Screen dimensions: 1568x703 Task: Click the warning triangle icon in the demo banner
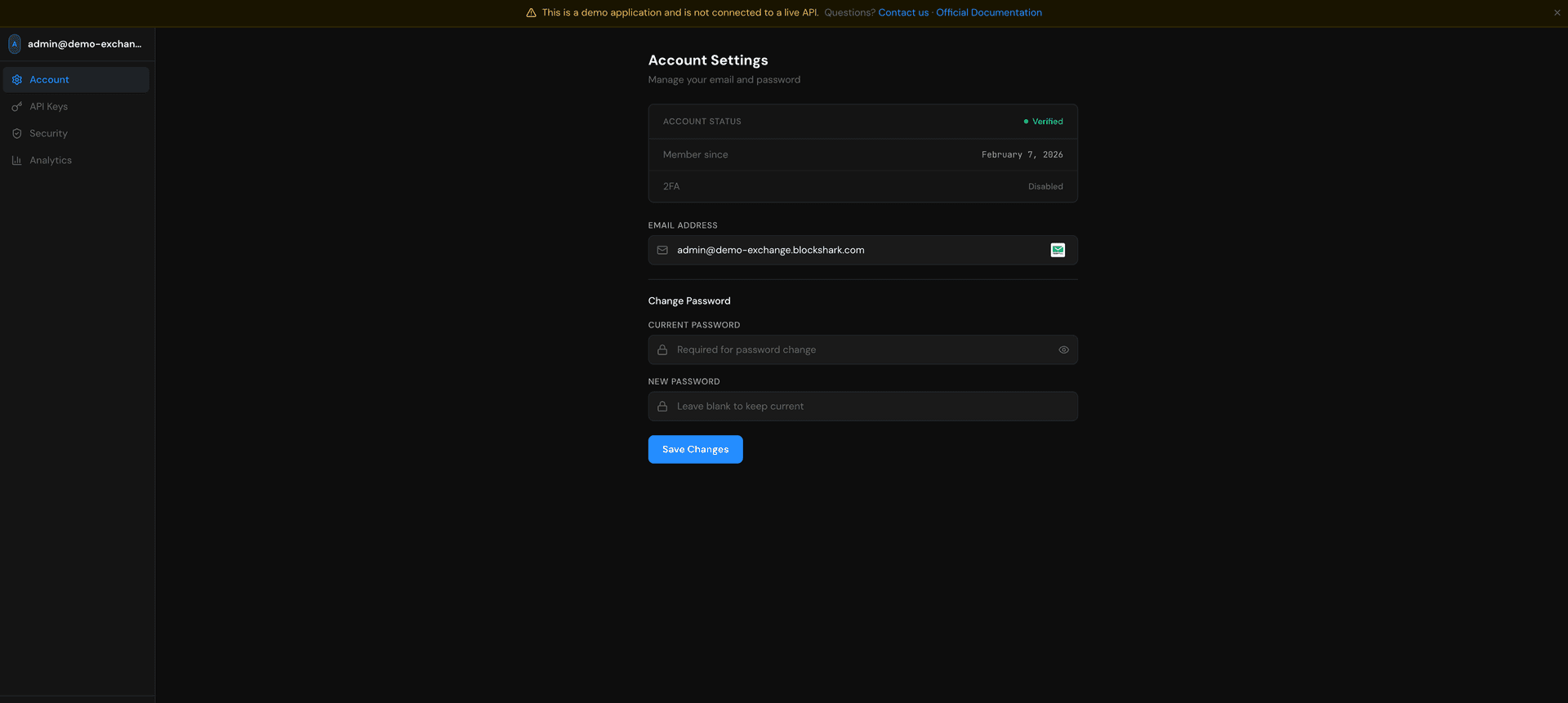[x=531, y=13]
